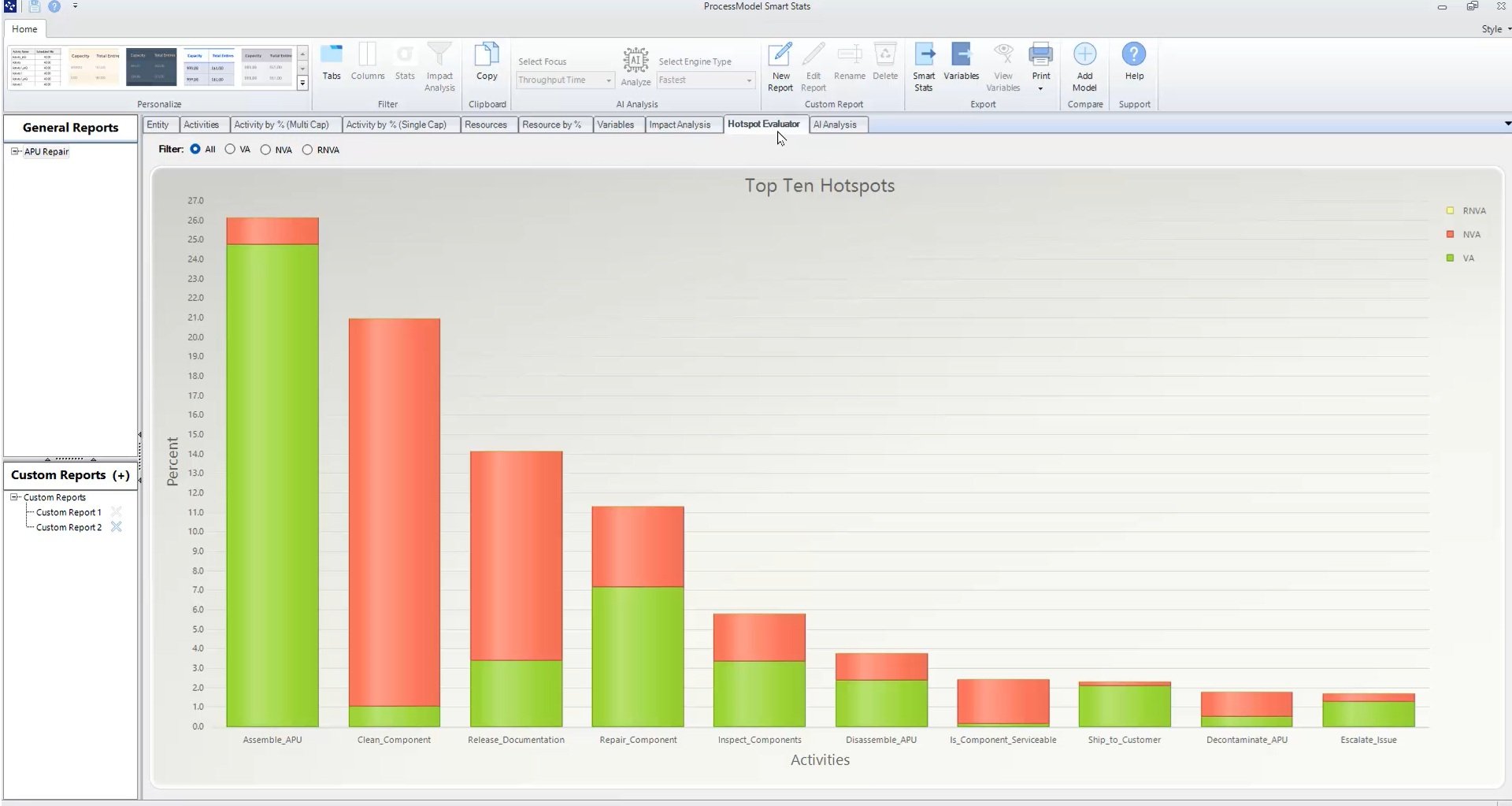This screenshot has width=1512, height=806.
Task: Click the Delete report icon
Action: click(x=885, y=61)
